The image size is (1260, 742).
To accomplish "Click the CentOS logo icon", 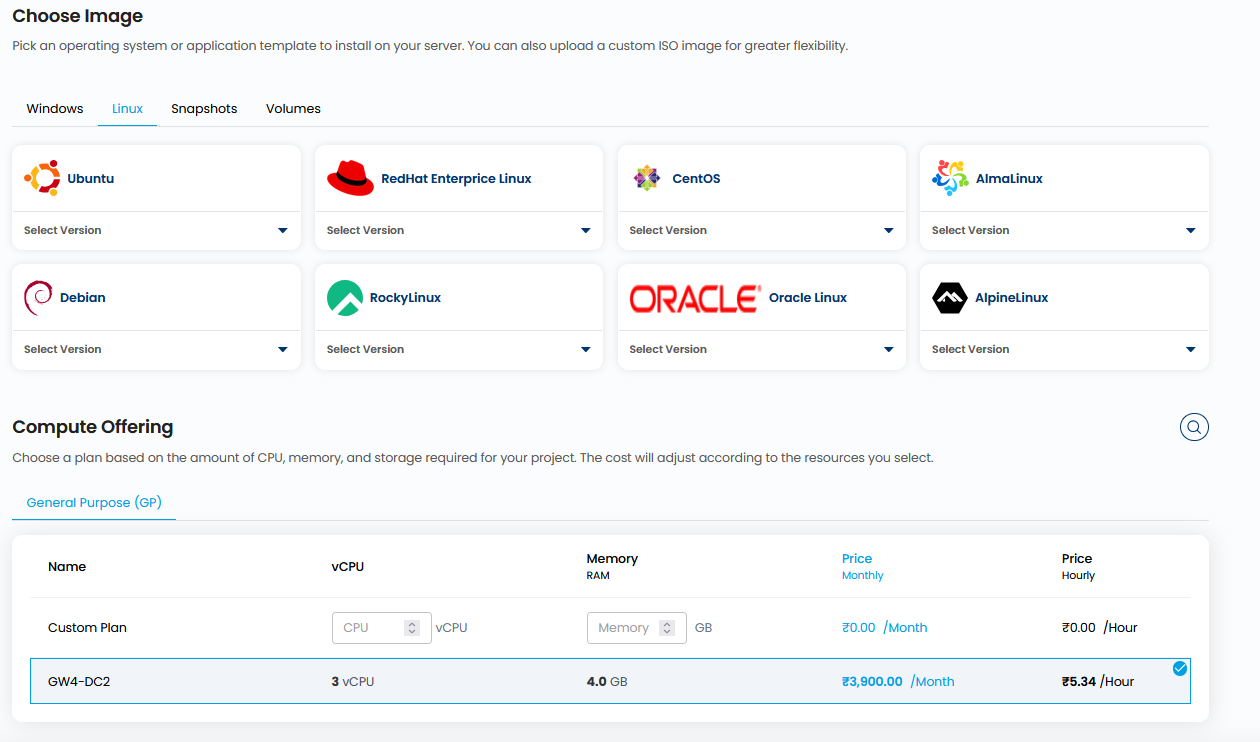I will (647, 179).
